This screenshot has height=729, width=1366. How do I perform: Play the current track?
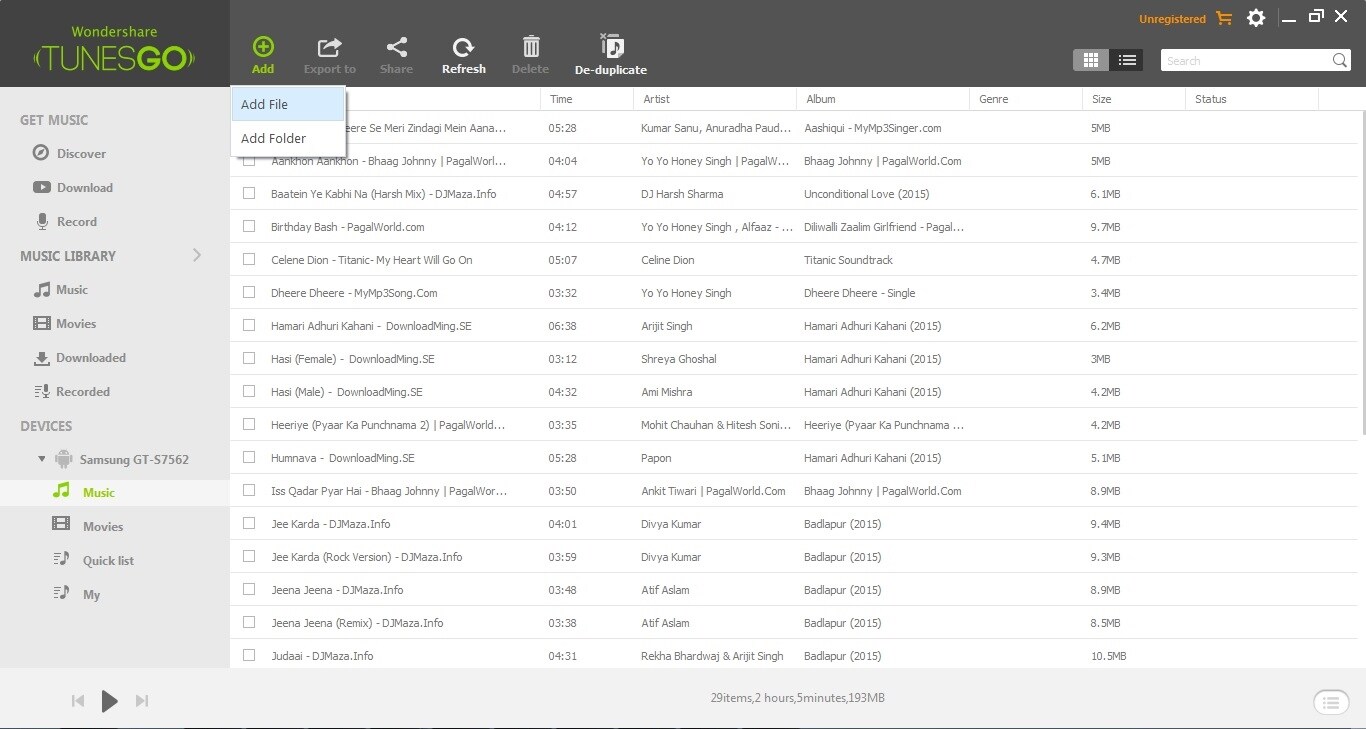pyautogui.click(x=110, y=701)
